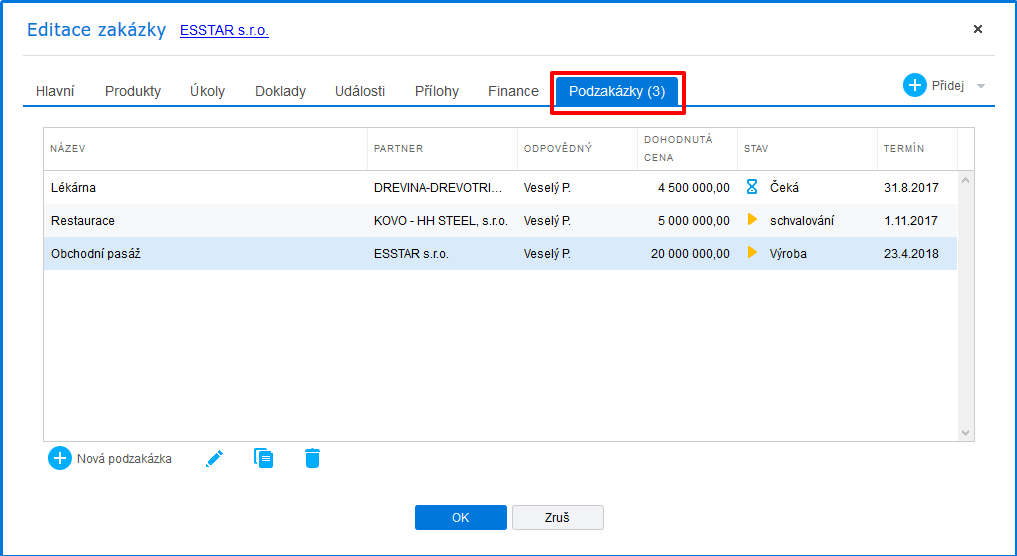The image size is (1017, 556).
Task: Open the dropdown arrow next to Přidej
Action: tap(981, 86)
